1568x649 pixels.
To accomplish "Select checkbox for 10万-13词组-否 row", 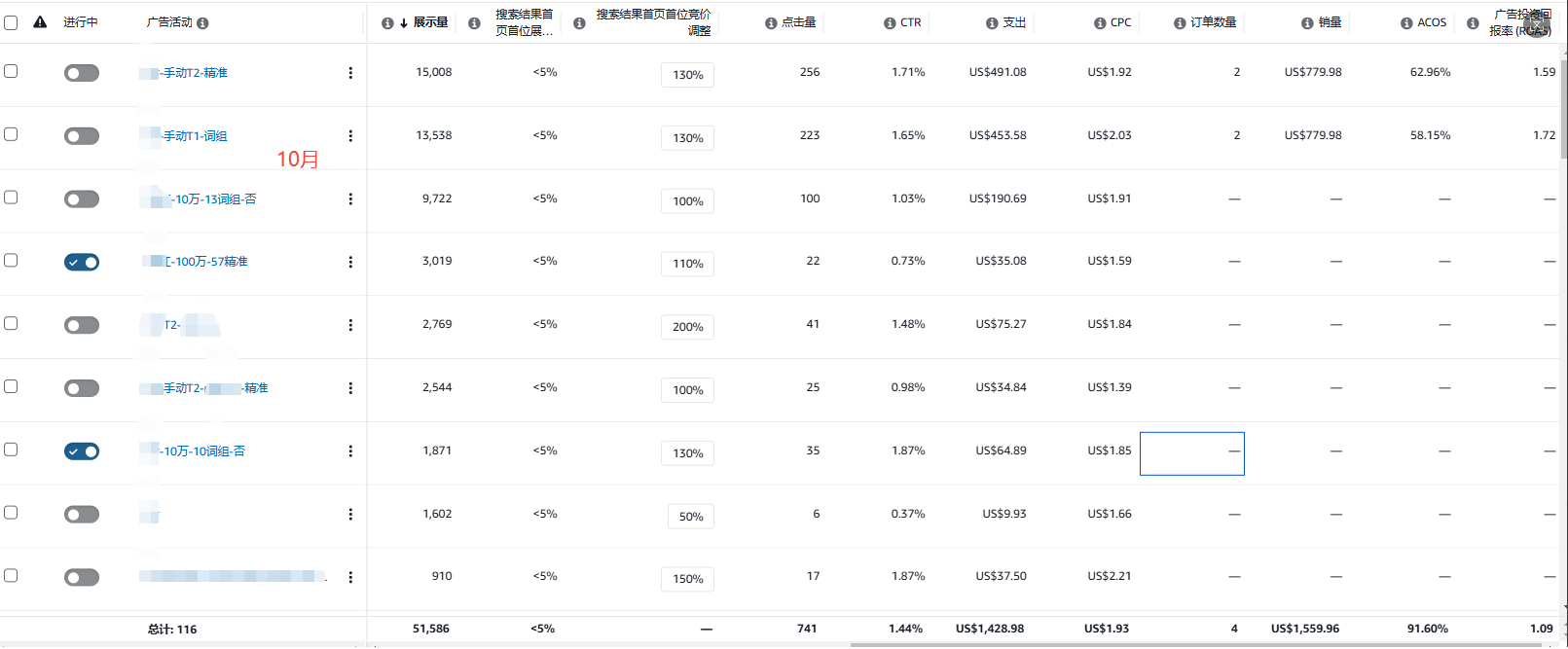I will [11, 198].
